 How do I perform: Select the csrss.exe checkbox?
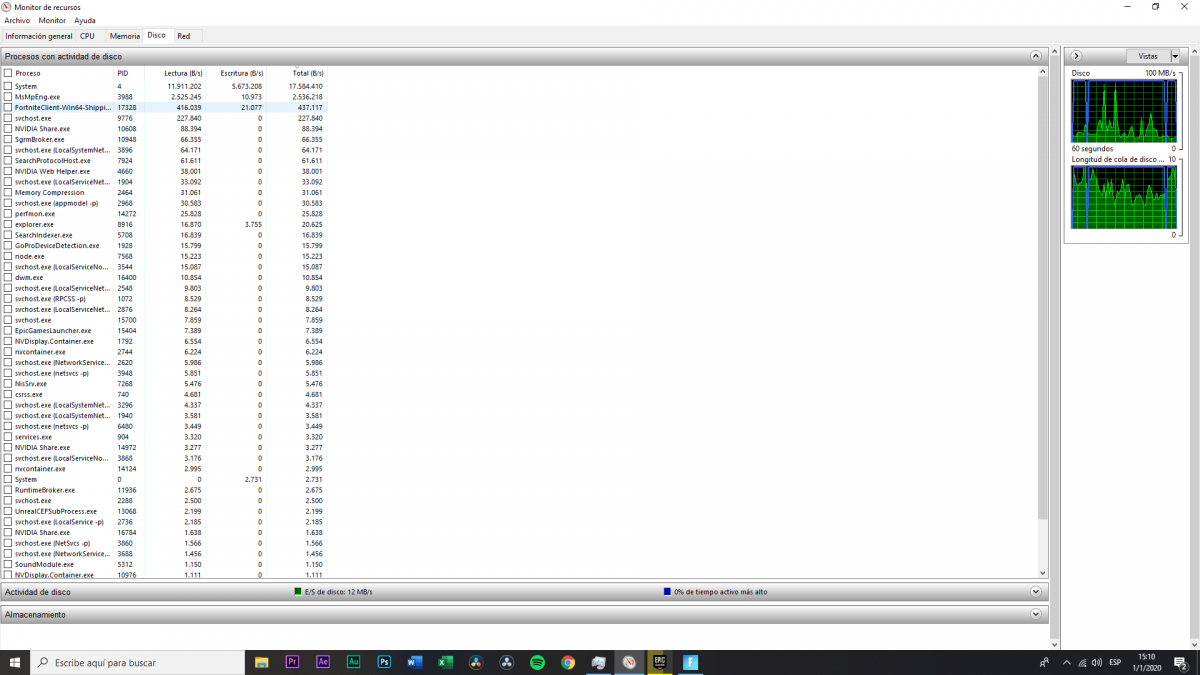click(8, 394)
